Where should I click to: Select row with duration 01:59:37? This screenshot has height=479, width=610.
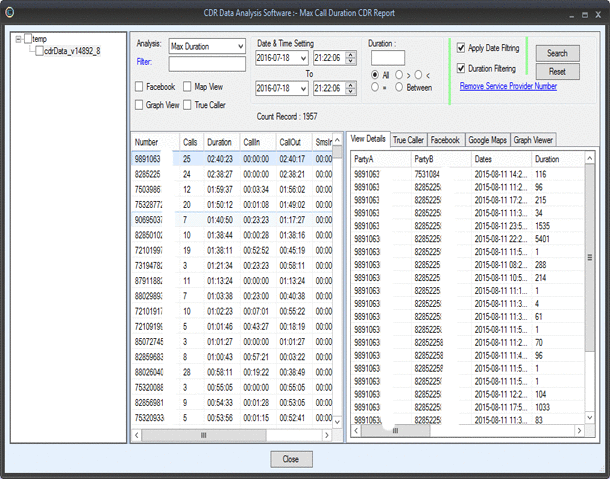(232, 189)
